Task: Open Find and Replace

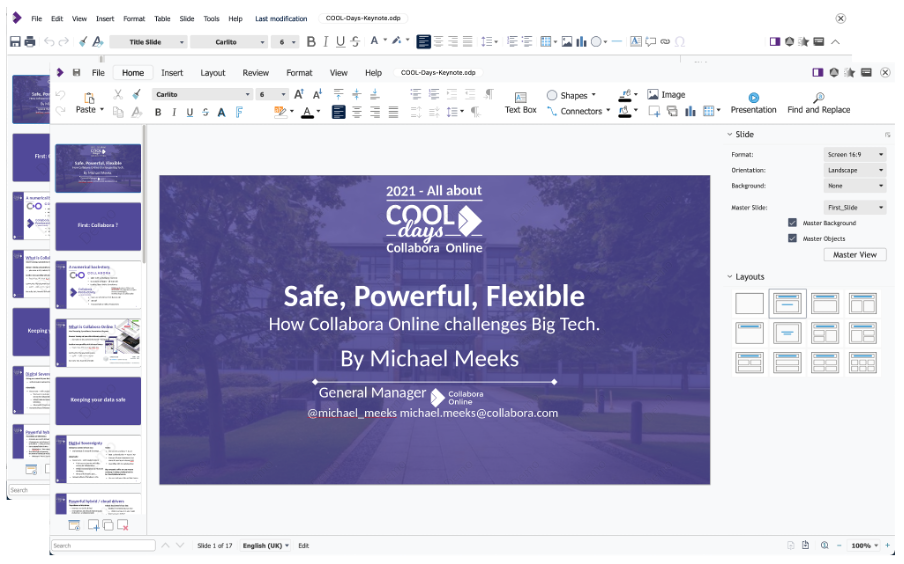Action: coord(818,102)
